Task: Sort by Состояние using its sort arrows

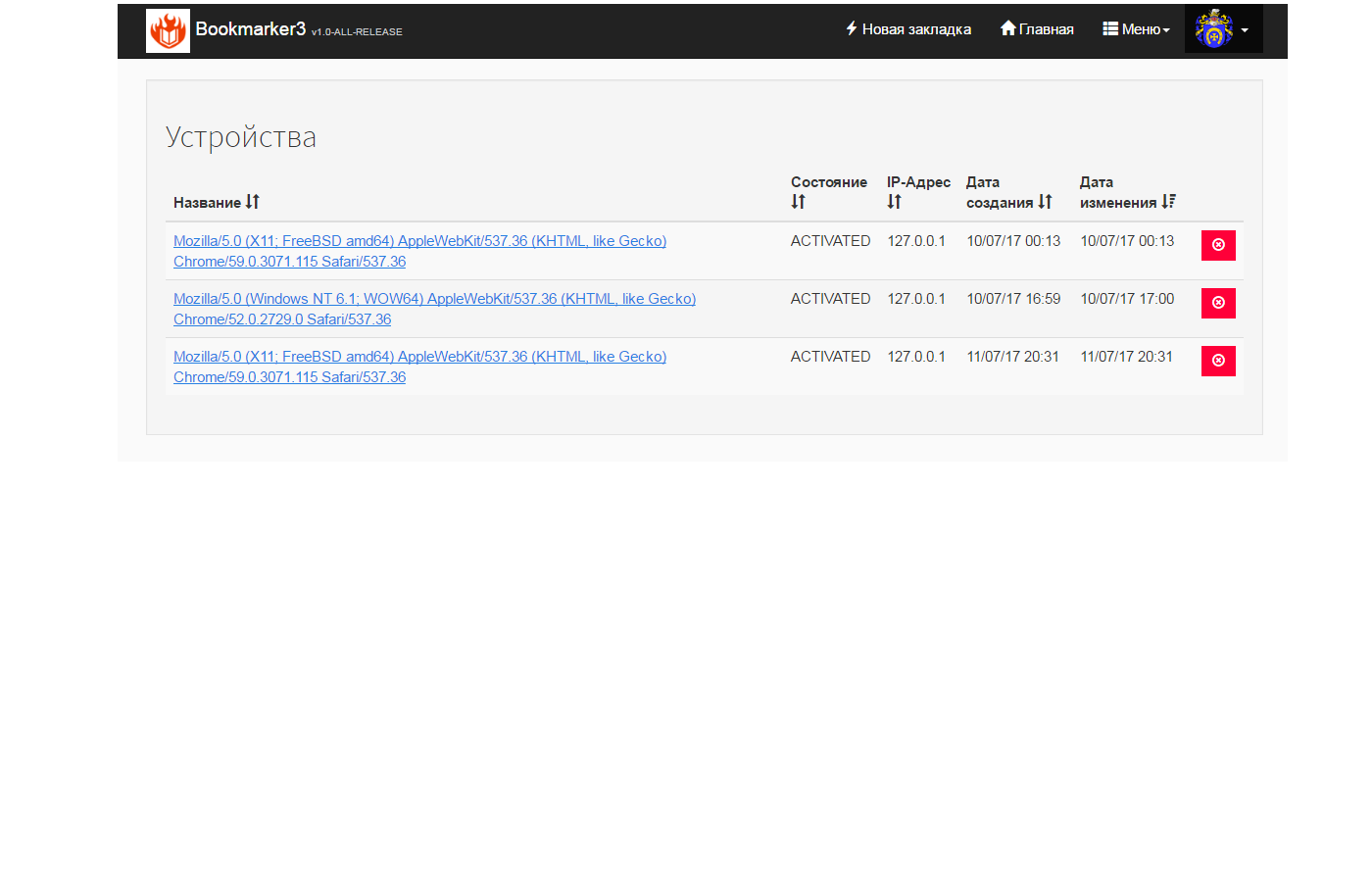Action: [799, 202]
